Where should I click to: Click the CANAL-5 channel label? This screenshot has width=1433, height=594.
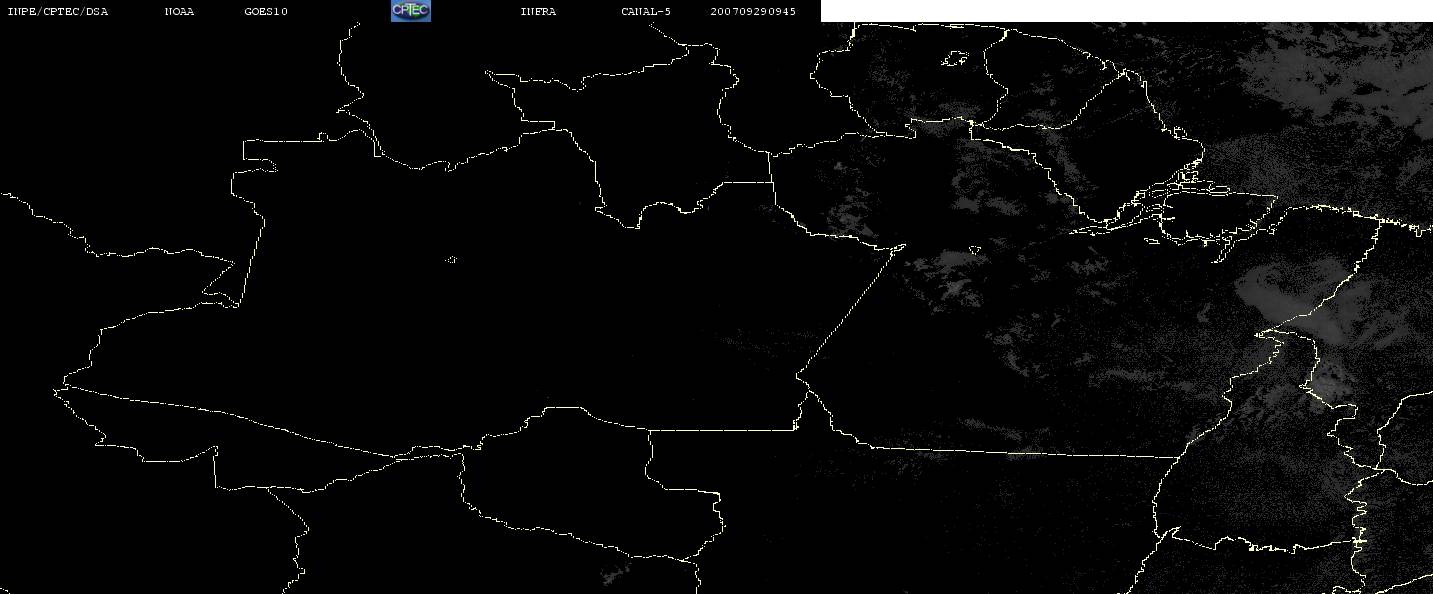click(x=646, y=12)
